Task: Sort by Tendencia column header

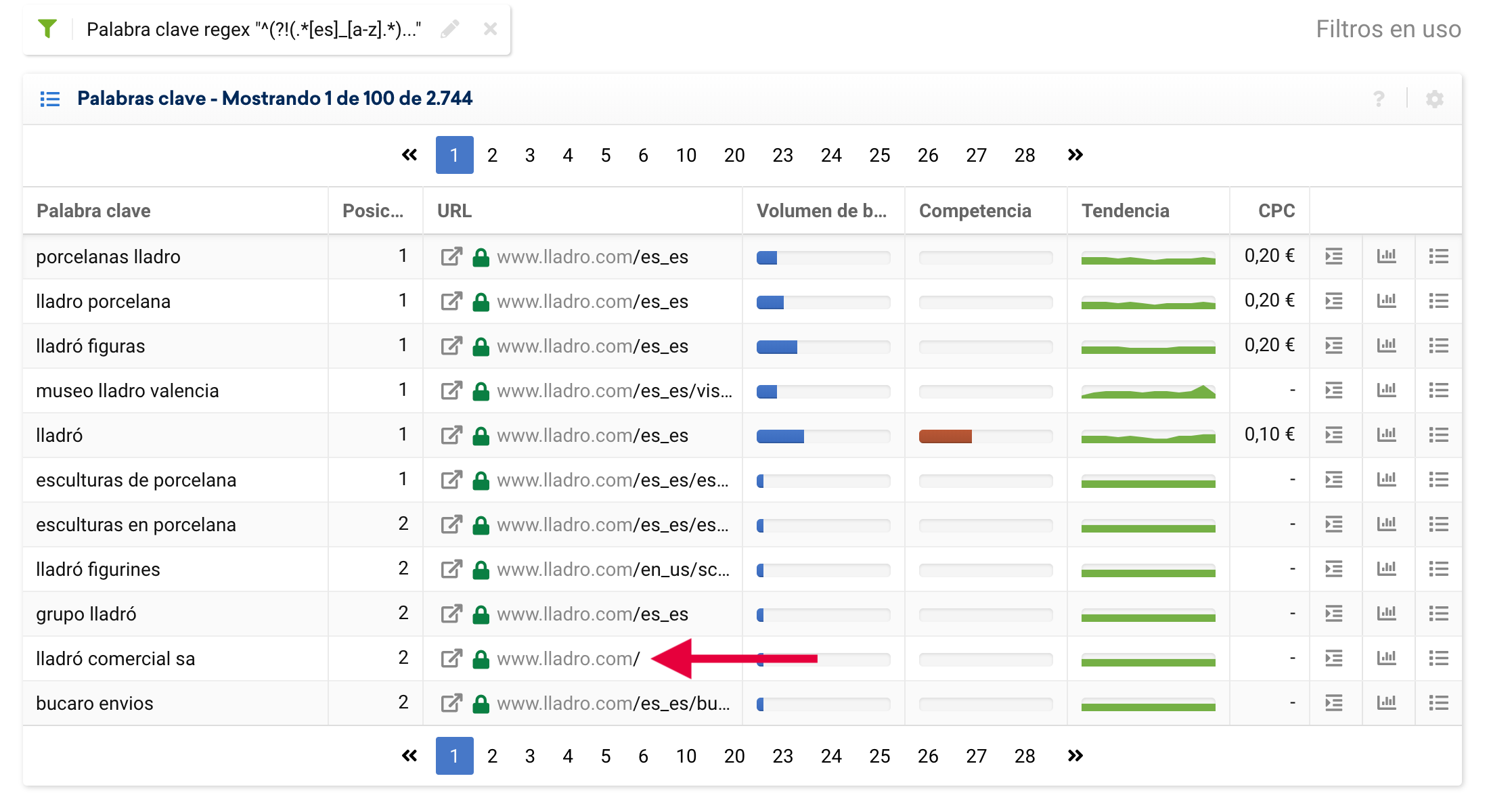Action: 1126,210
